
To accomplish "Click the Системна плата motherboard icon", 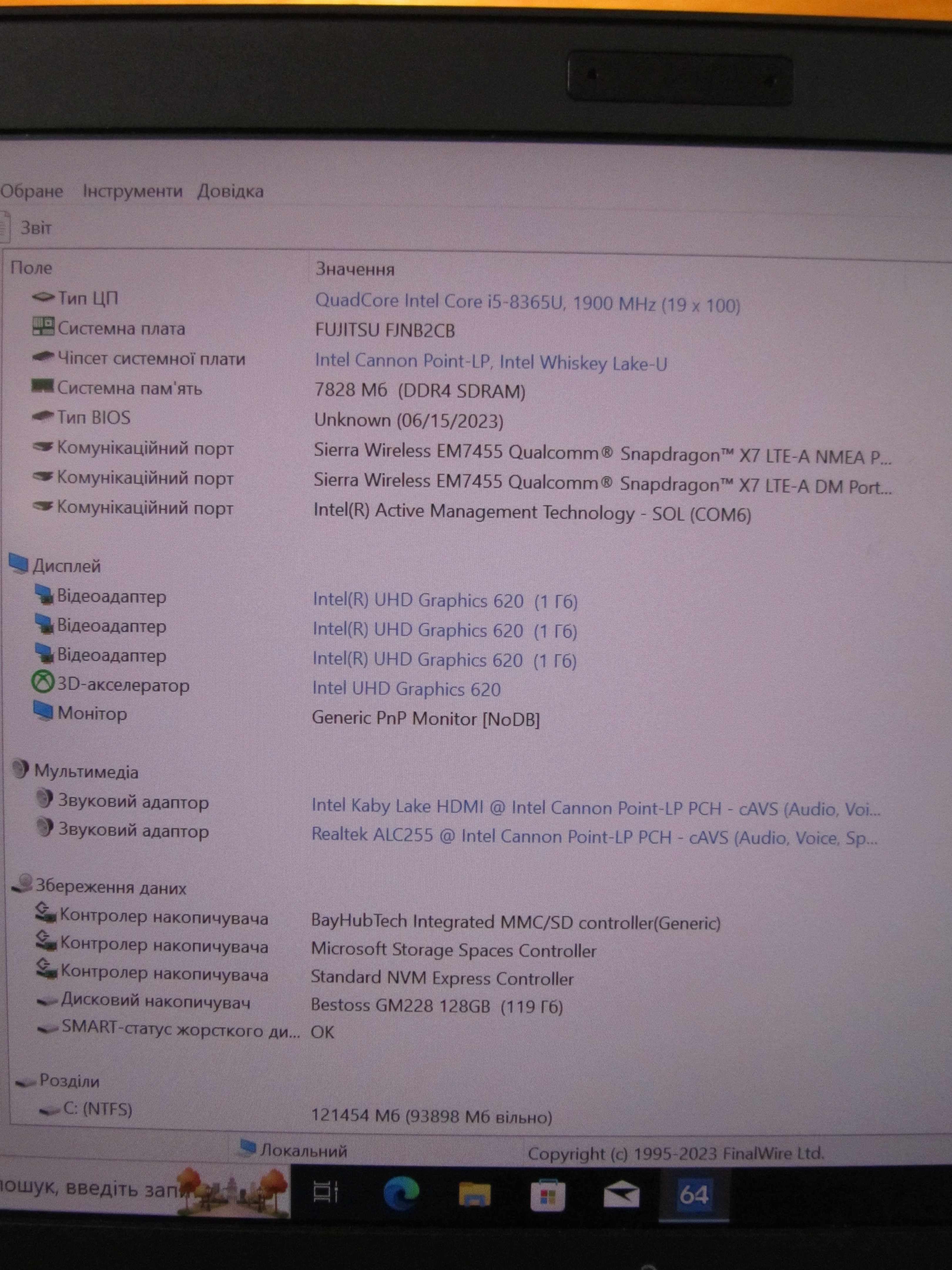I will pos(43,327).
